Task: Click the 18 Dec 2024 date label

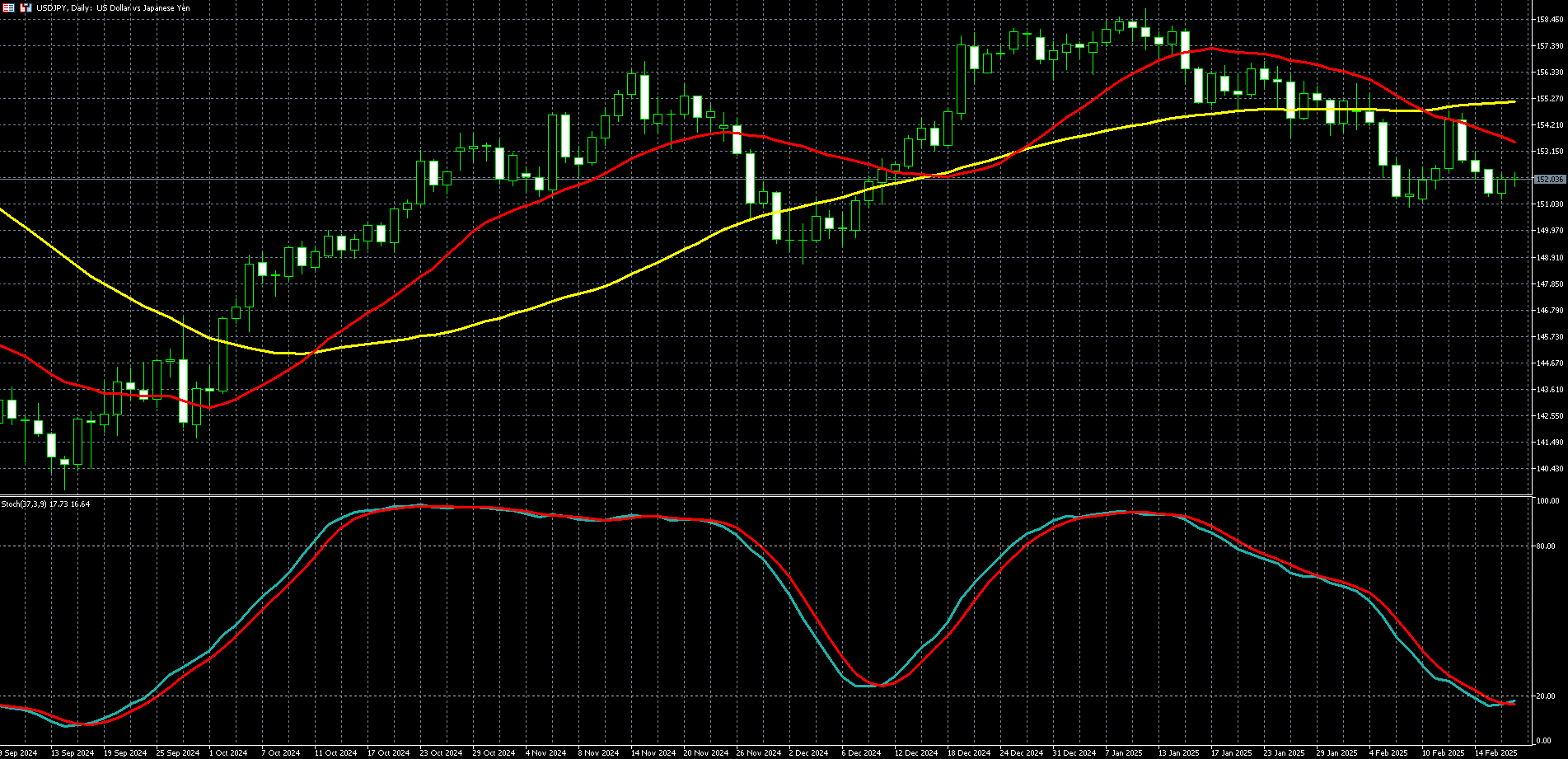Action: [969, 753]
